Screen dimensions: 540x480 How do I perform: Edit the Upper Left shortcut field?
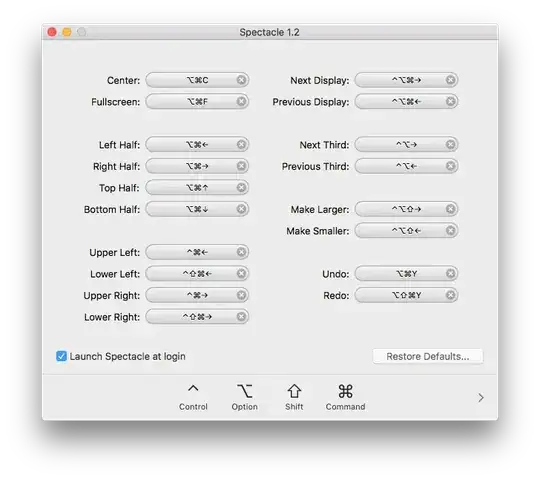click(x=197, y=252)
